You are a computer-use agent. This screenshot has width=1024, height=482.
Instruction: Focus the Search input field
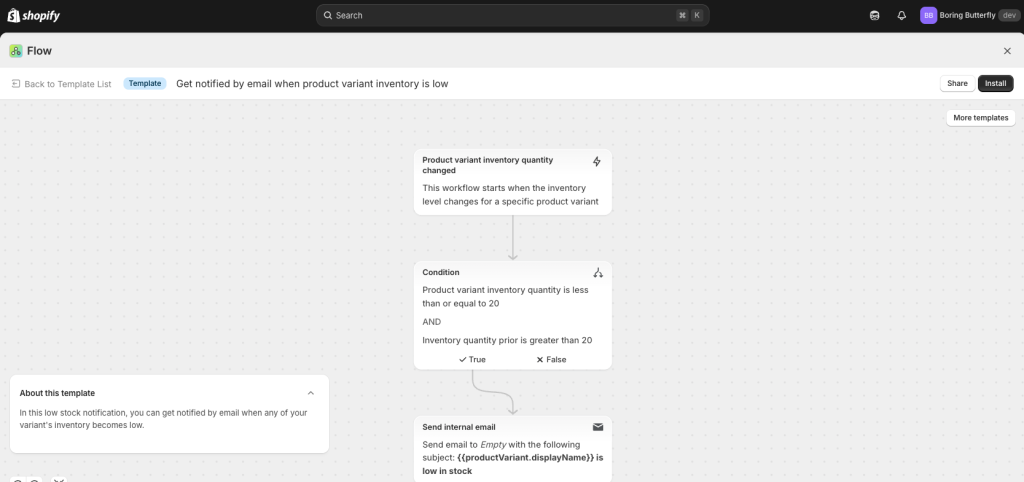[500, 15]
